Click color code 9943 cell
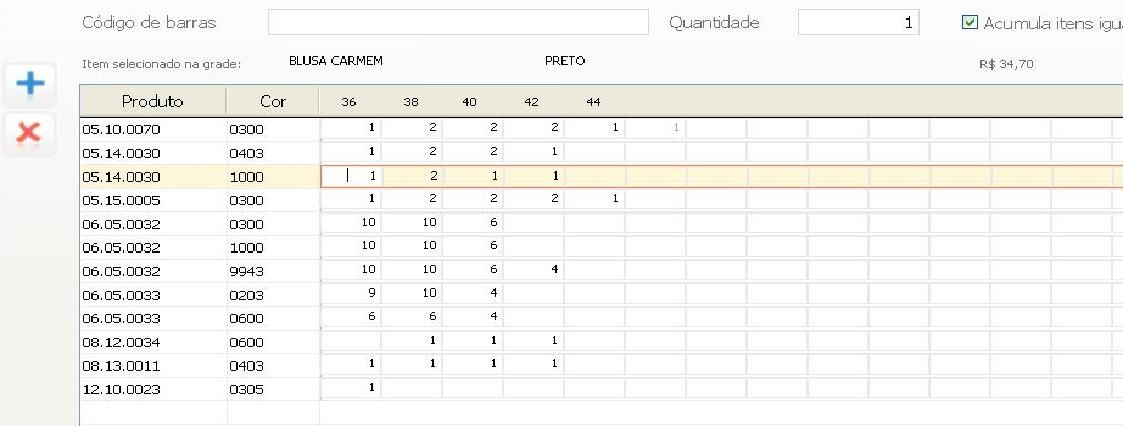The image size is (1123, 426). click(x=272, y=271)
